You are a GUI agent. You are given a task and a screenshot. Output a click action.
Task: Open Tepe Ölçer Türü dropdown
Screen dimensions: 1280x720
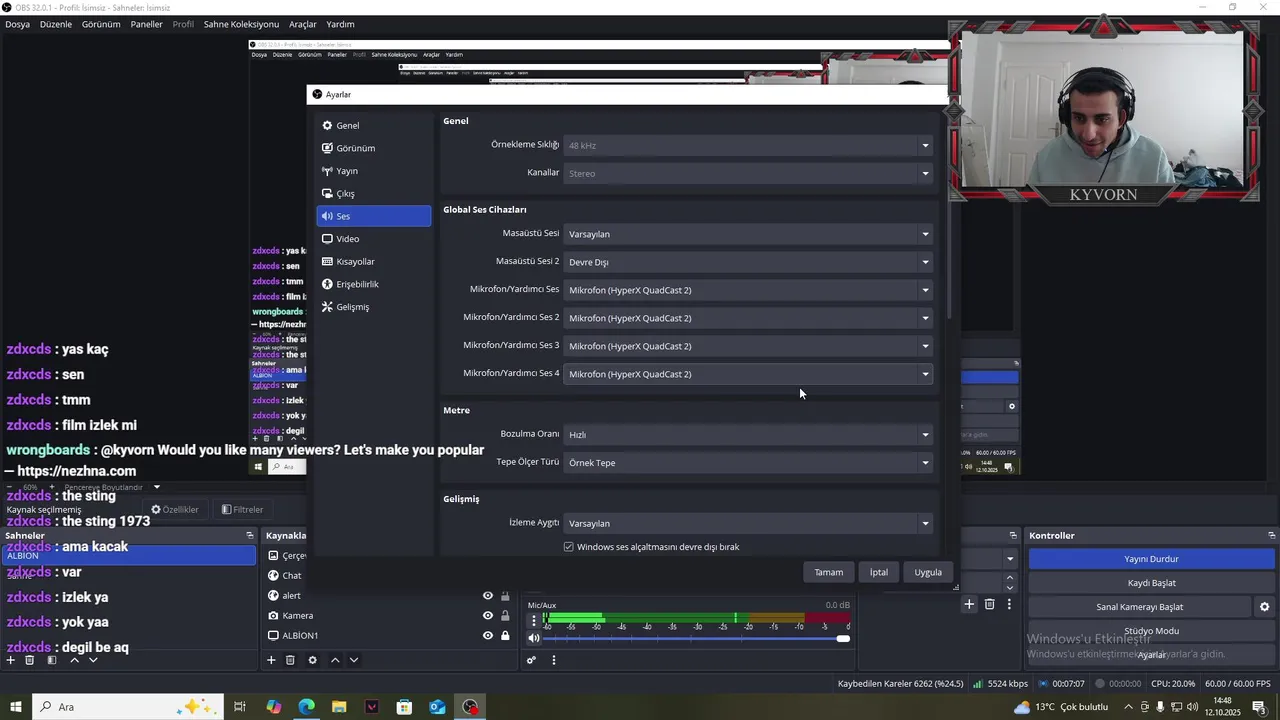pos(748,463)
